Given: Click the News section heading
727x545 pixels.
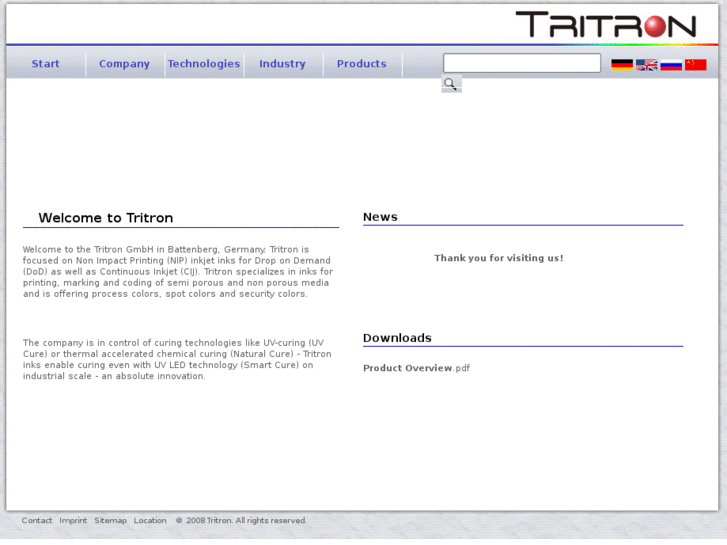Looking at the screenshot, I should [380, 217].
